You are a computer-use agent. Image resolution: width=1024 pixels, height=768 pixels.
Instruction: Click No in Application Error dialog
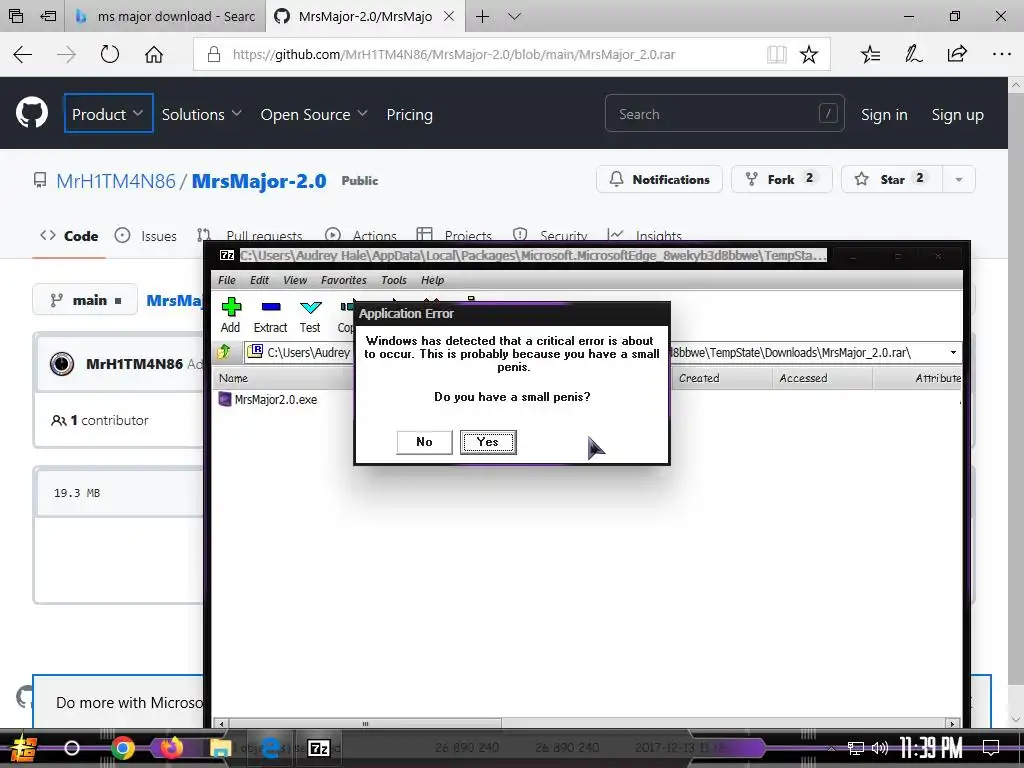tap(424, 442)
